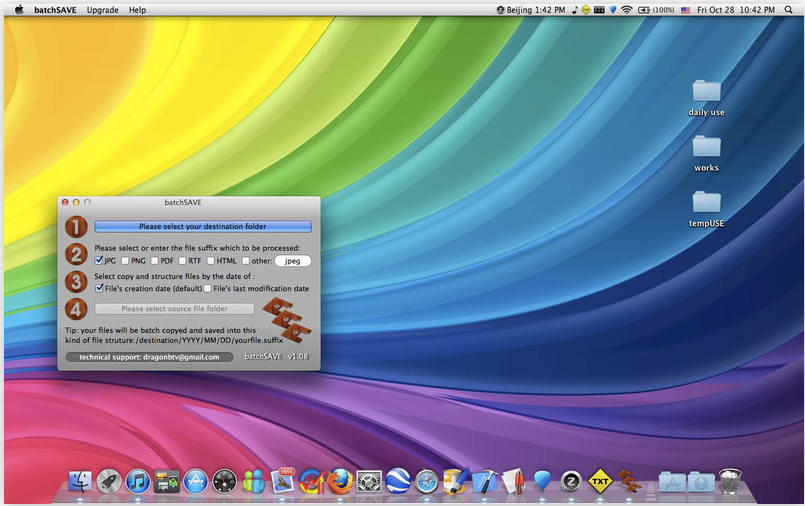Click the batchSAVE window title bar text
Image resolution: width=805 pixels, height=506 pixels.
click(183, 202)
